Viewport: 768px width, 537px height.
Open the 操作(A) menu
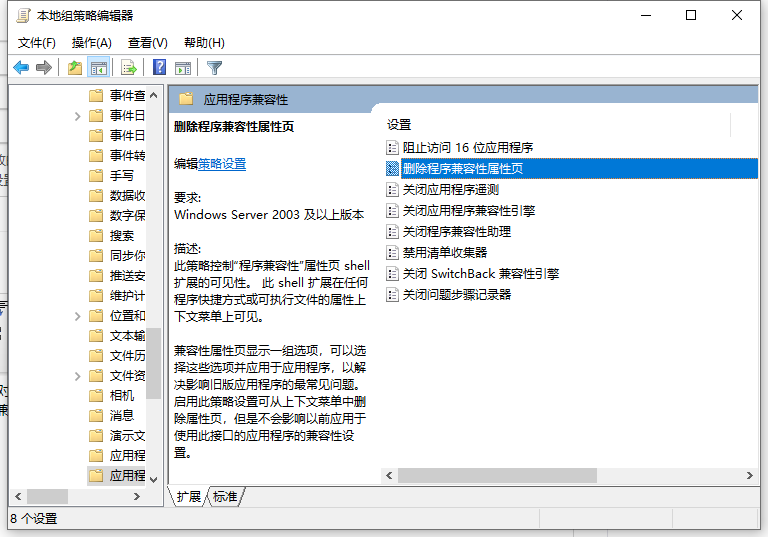pyautogui.click(x=92, y=43)
